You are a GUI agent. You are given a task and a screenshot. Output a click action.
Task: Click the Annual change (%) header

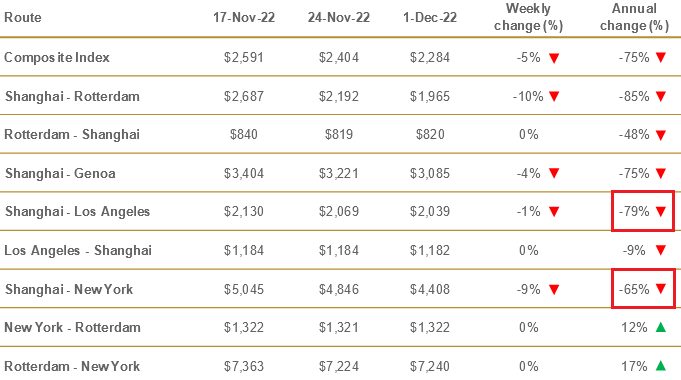click(x=634, y=17)
